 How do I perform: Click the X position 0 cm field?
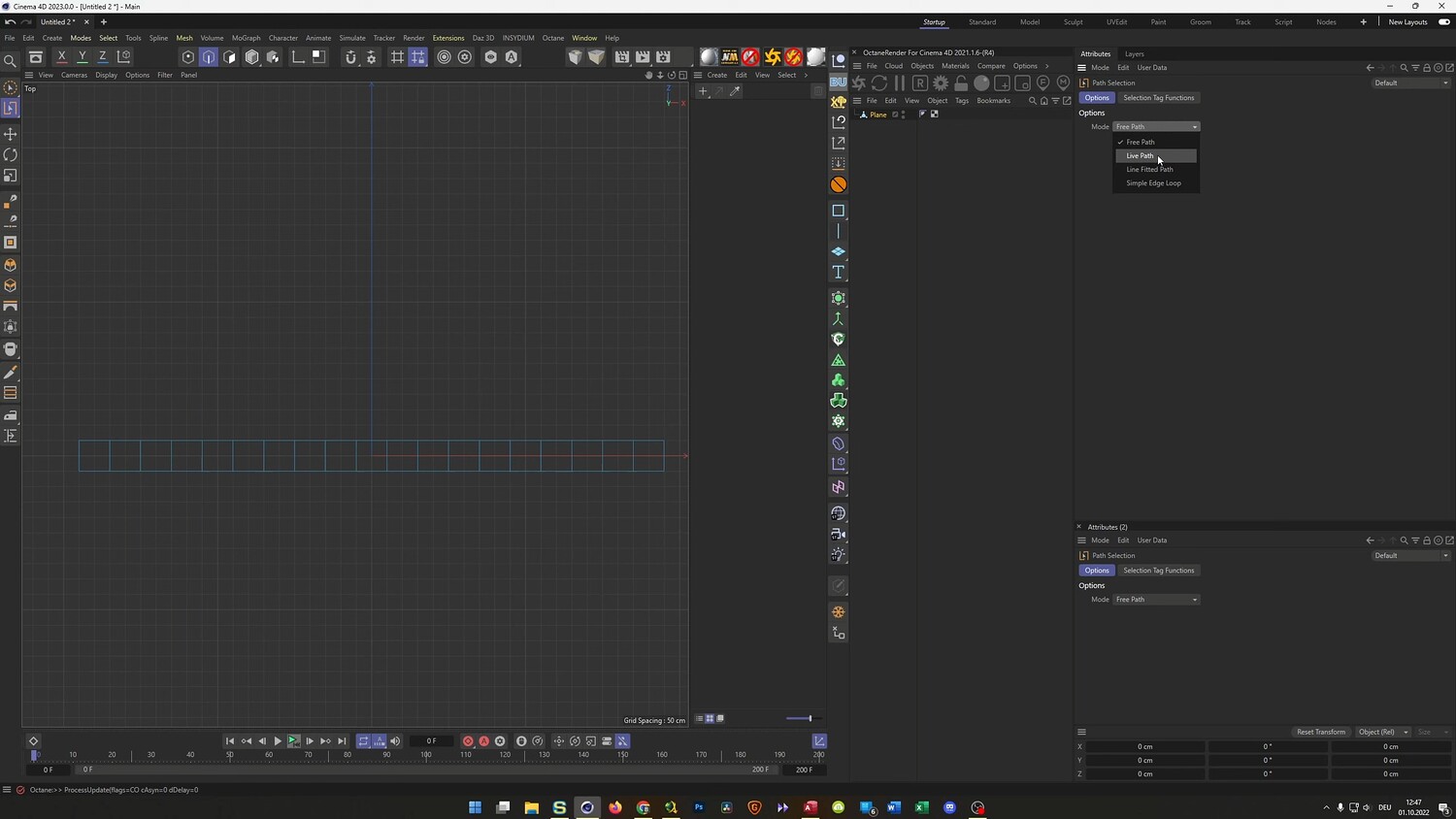point(1145,747)
